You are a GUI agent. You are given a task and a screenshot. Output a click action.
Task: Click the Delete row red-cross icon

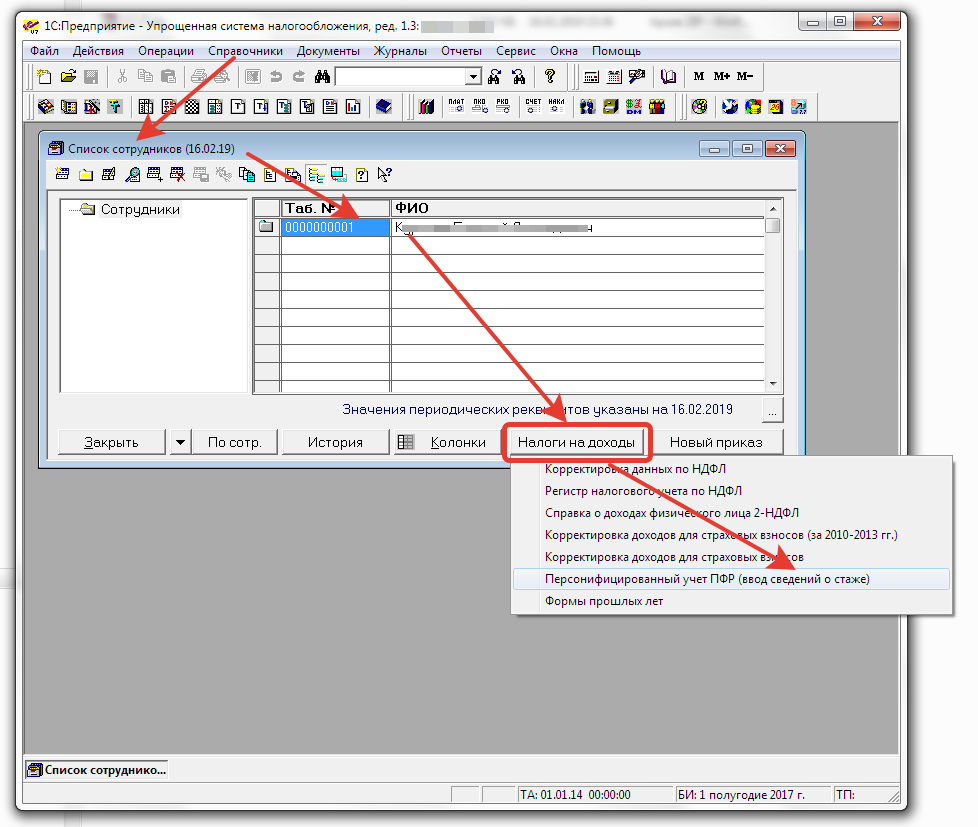click(x=177, y=175)
